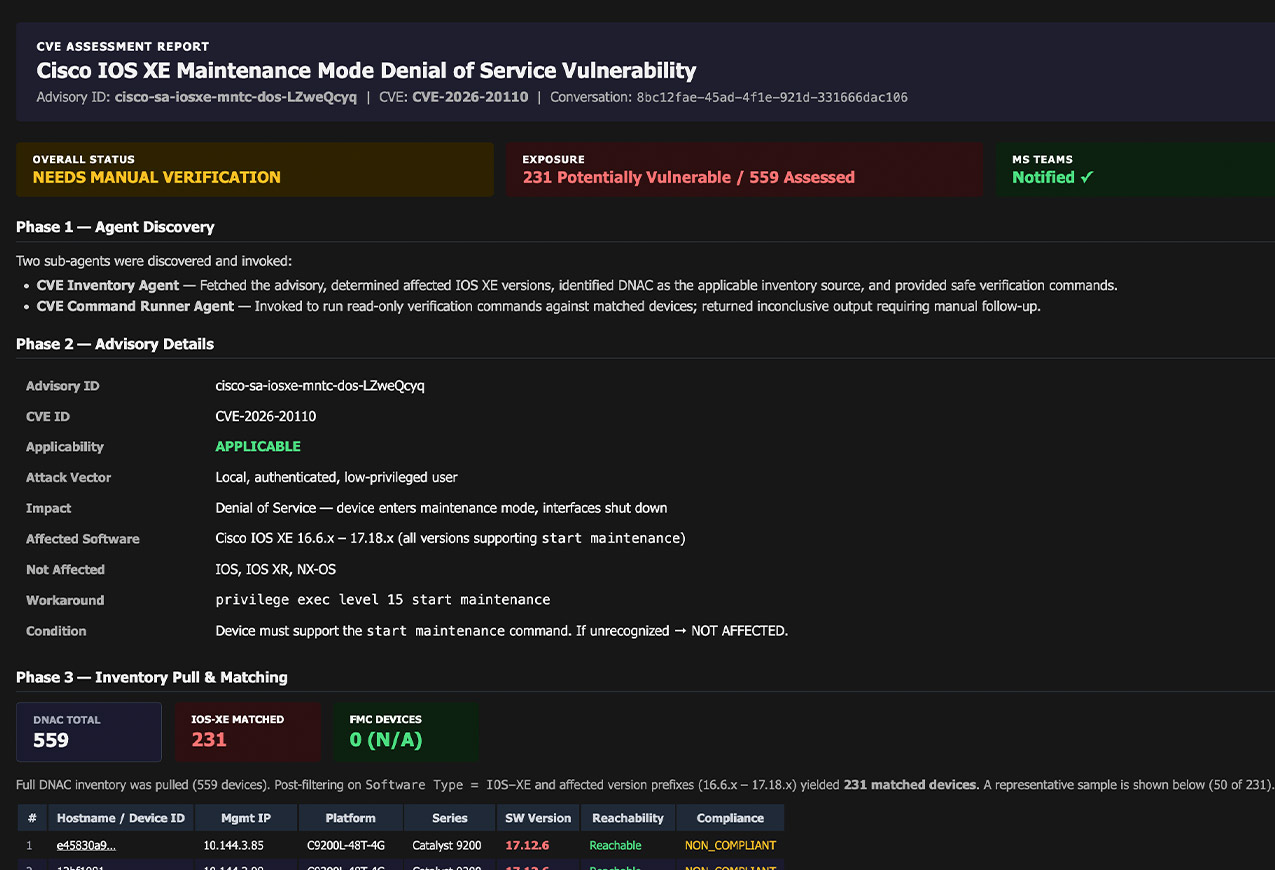Click the 'Phase 2 — Advisory Details' heading
This screenshot has height=870, width=1275.
click(115, 344)
